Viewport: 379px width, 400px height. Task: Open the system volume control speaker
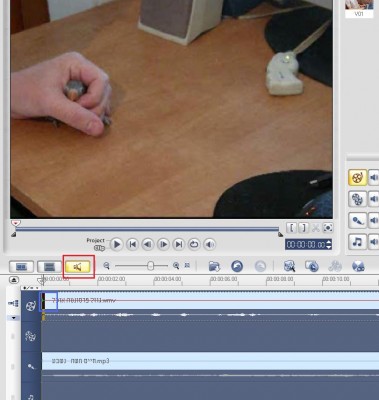coord(210,244)
